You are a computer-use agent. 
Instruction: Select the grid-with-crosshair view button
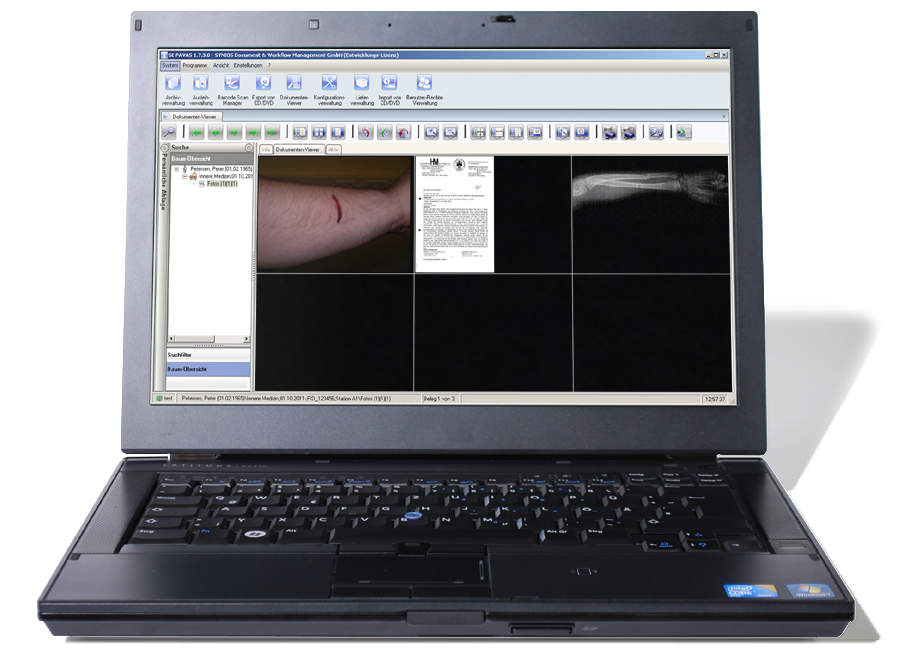(x=478, y=133)
